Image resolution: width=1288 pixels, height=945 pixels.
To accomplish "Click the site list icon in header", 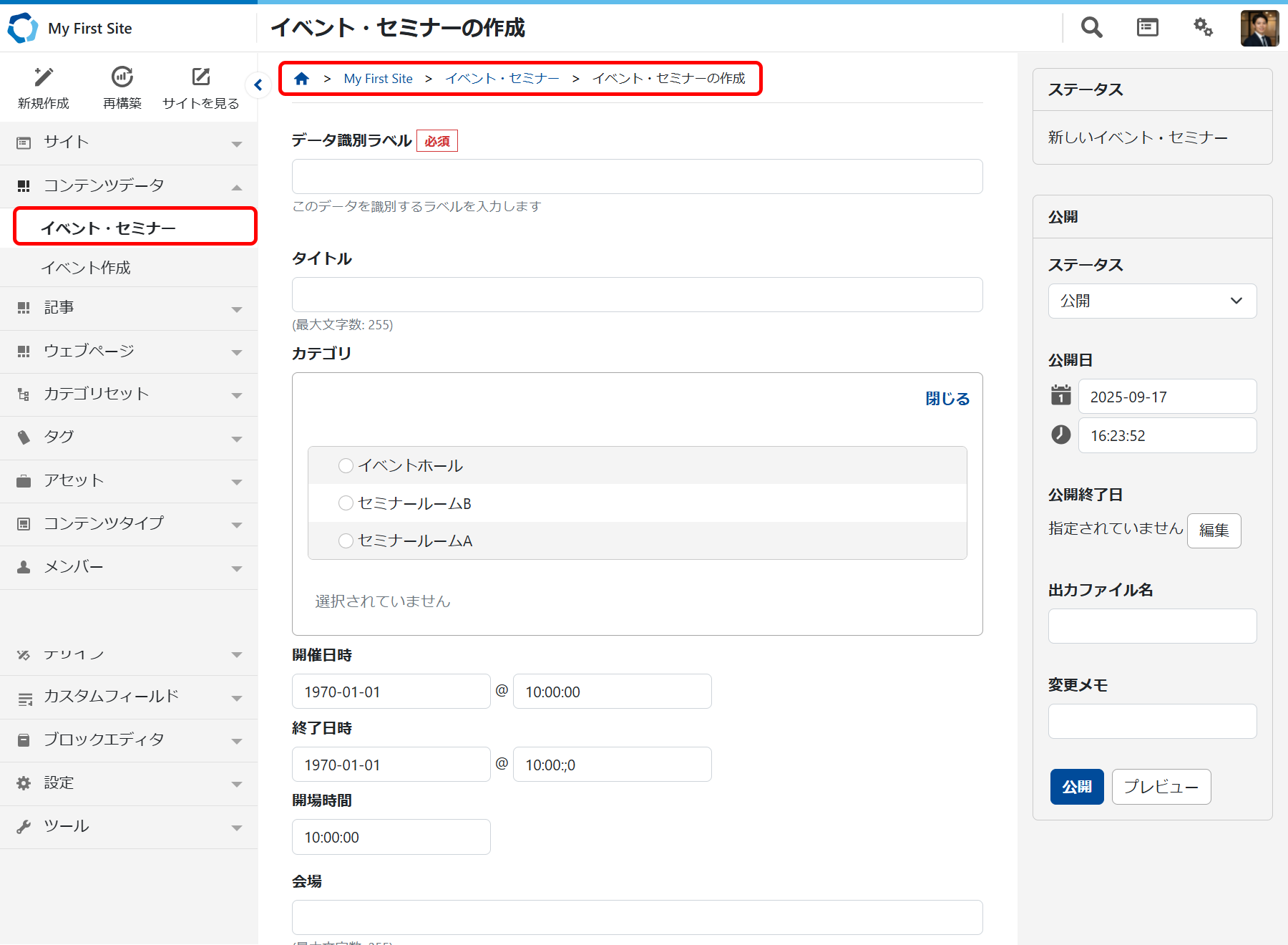I will 1147,28.
